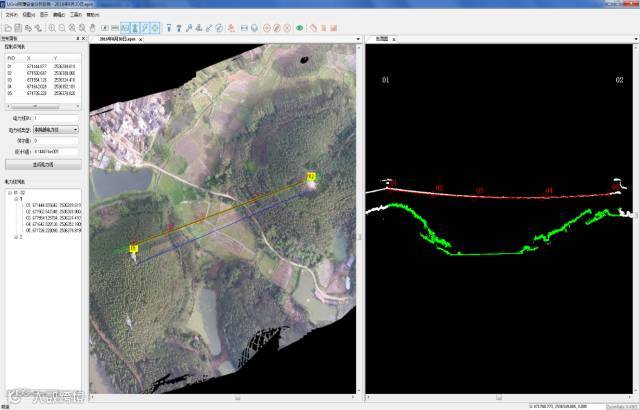
Task: Collapse the root node of power line tree
Action: [10, 193]
